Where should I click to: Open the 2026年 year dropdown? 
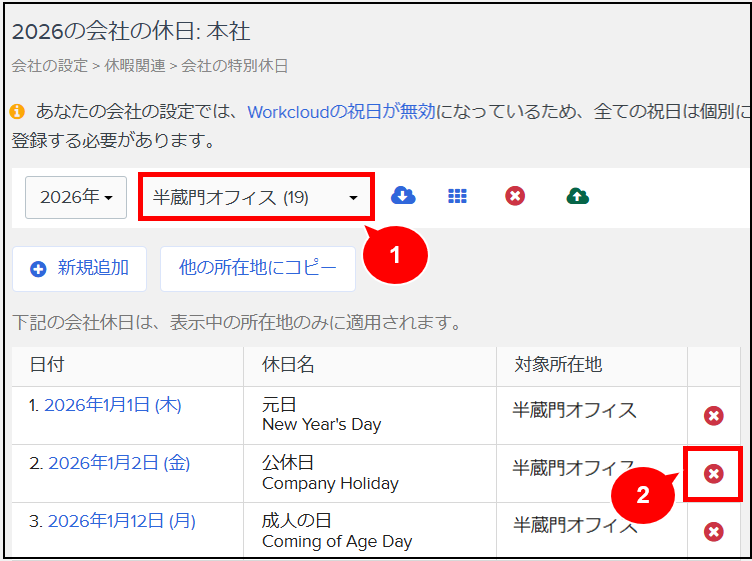coord(76,197)
